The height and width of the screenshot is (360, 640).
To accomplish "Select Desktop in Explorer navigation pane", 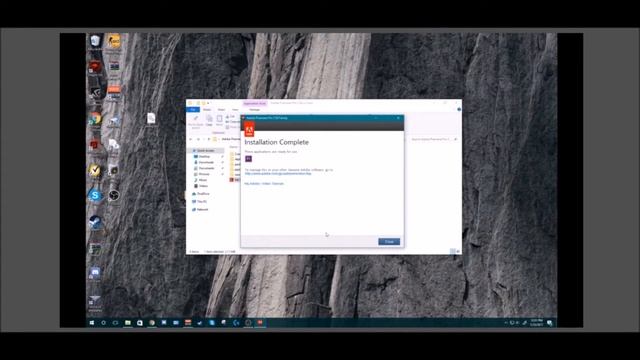I will point(204,156).
